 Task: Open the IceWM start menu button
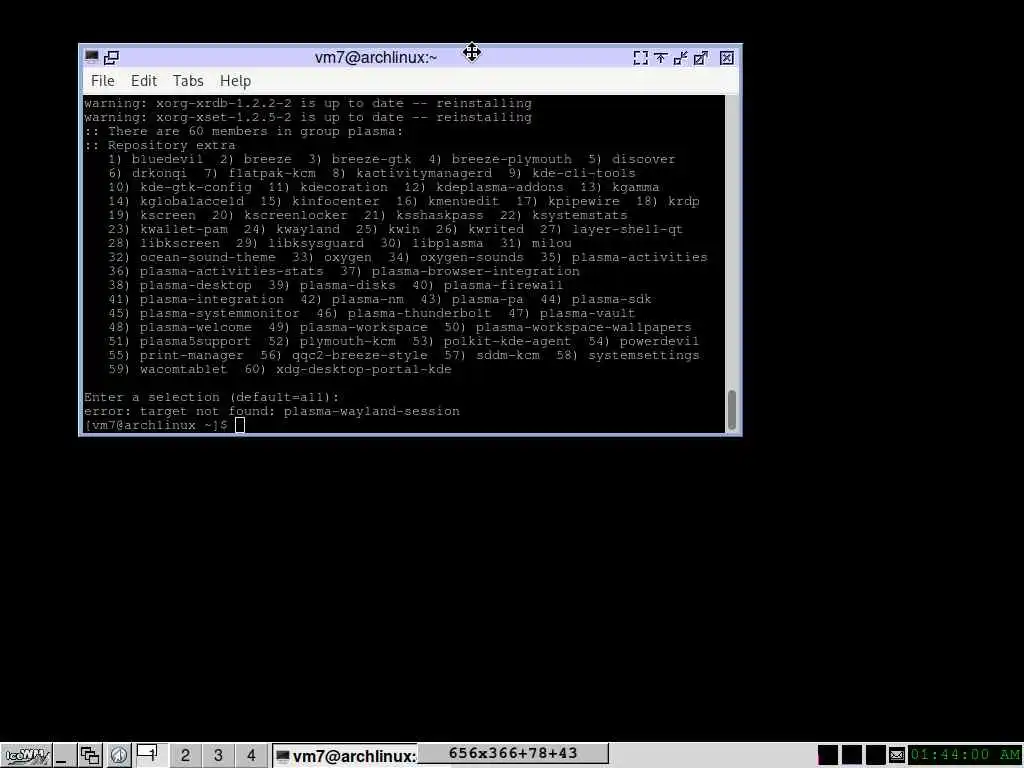click(x=25, y=756)
